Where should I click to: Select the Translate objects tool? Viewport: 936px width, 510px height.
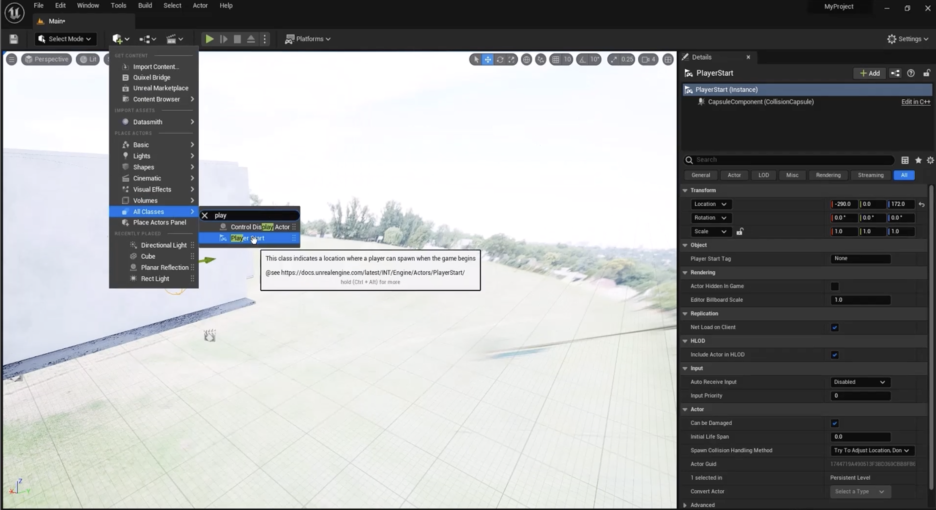pyautogui.click(x=488, y=59)
